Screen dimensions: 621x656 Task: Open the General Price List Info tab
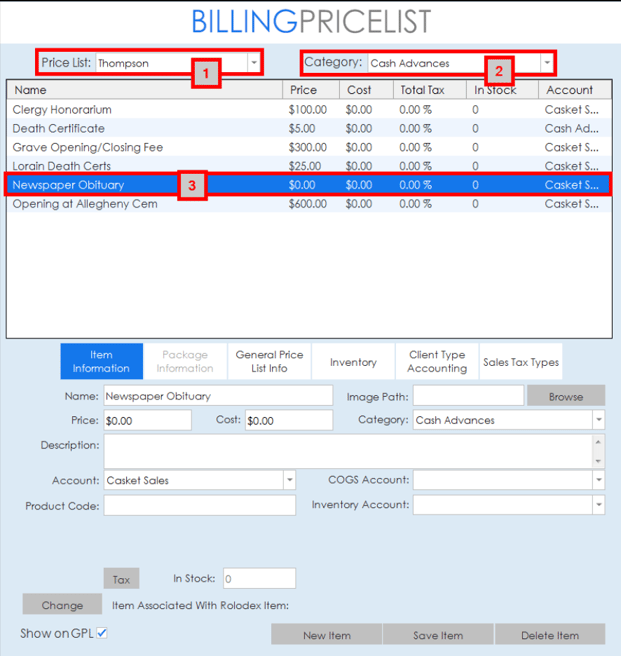pyautogui.click(x=269, y=361)
